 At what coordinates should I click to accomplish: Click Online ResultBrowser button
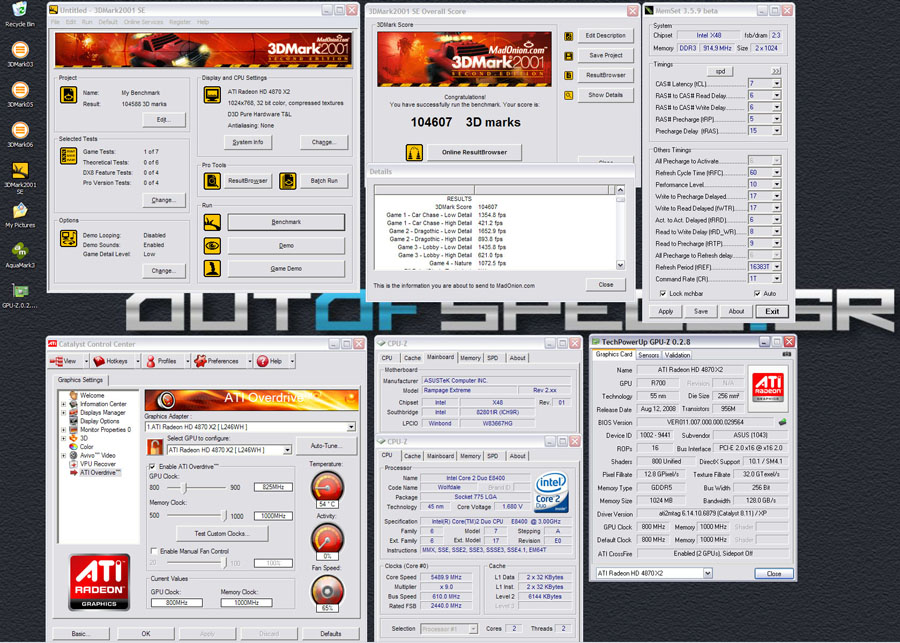[474, 153]
